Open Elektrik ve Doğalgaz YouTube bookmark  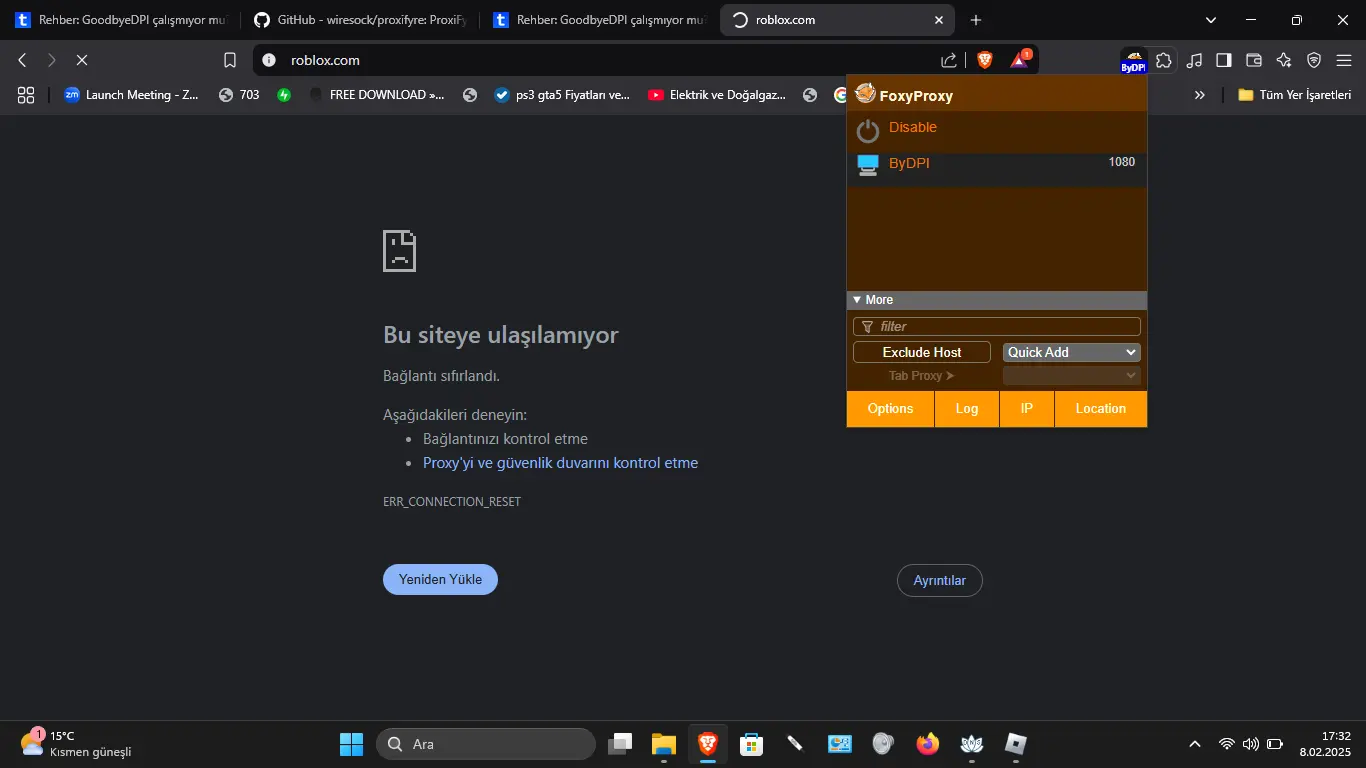(717, 95)
